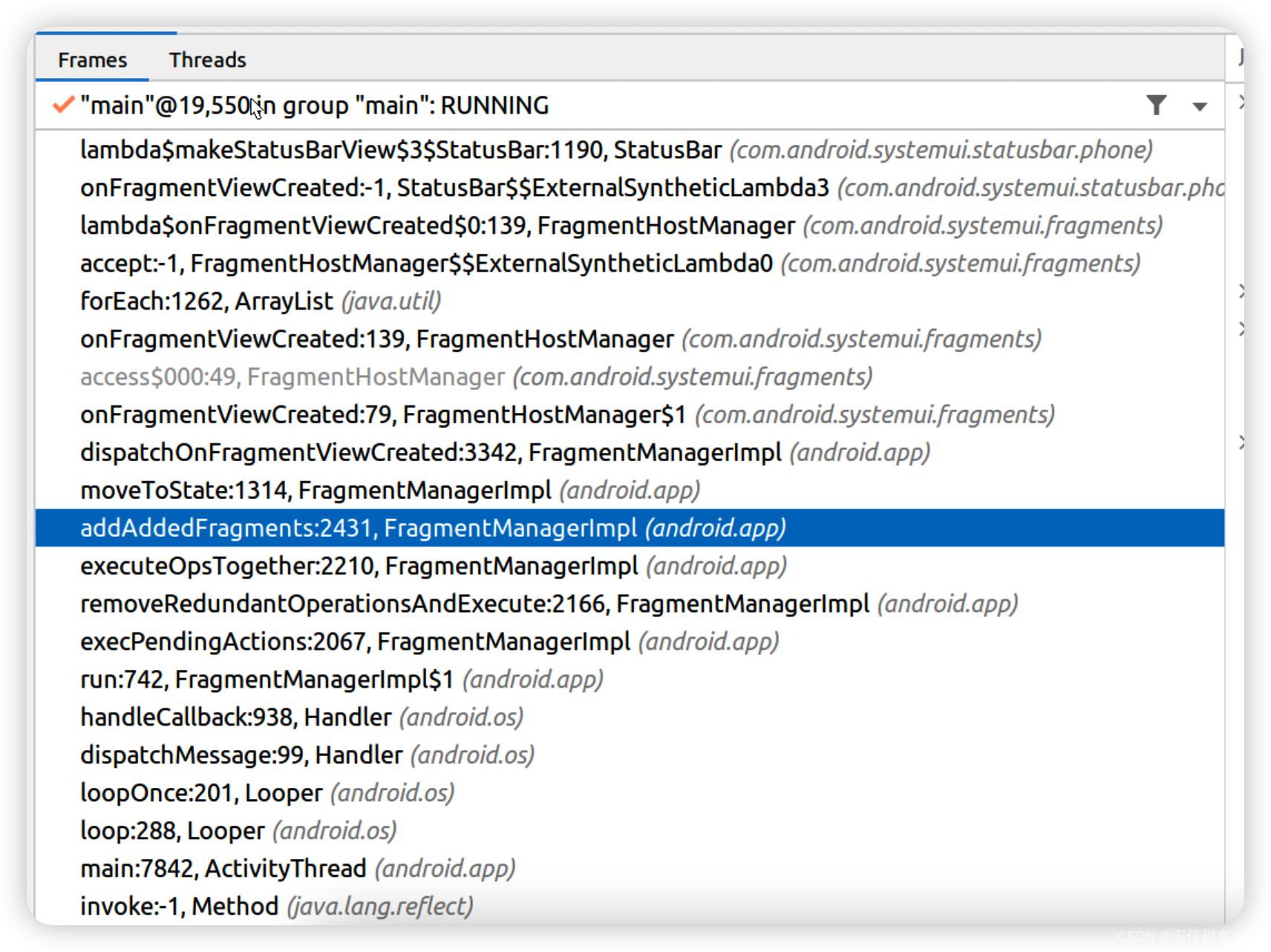1271x952 pixels.
Task: Select frame loop:288, Looper
Action: [630, 831]
